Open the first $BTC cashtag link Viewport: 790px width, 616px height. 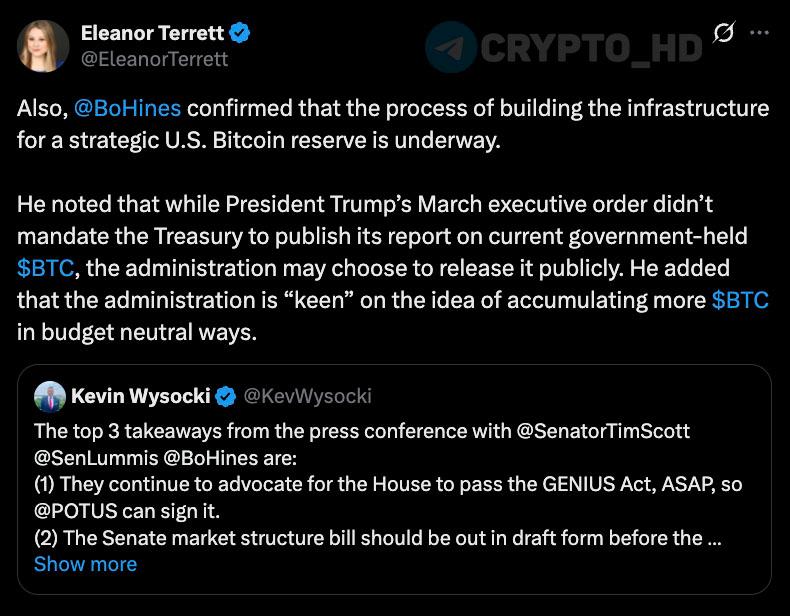46,268
